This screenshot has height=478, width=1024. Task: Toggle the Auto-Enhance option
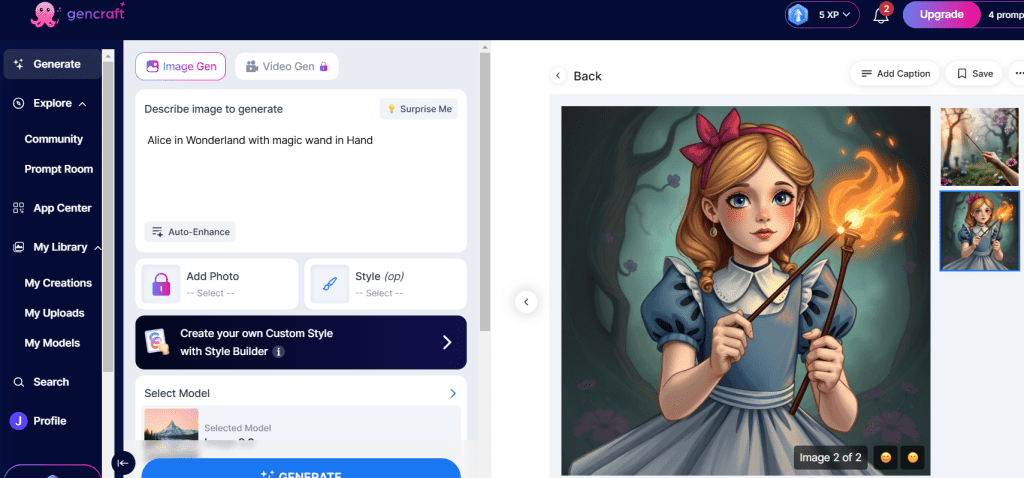[190, 232]
